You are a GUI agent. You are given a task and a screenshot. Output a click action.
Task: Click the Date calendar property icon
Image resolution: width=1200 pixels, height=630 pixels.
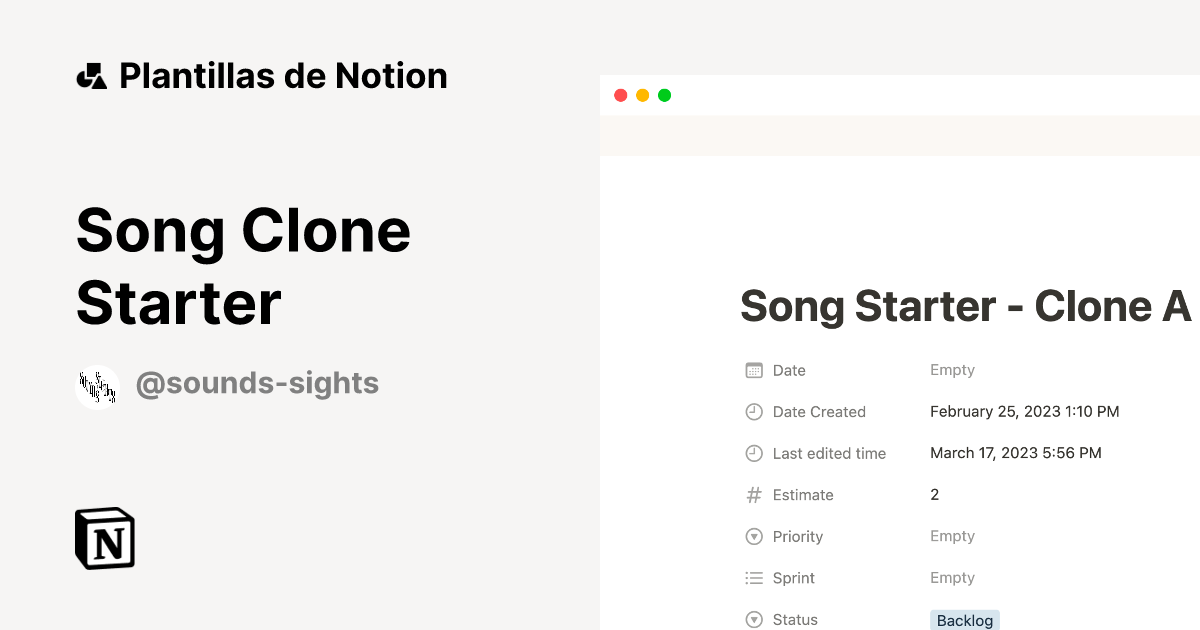[x=753, y=370]
